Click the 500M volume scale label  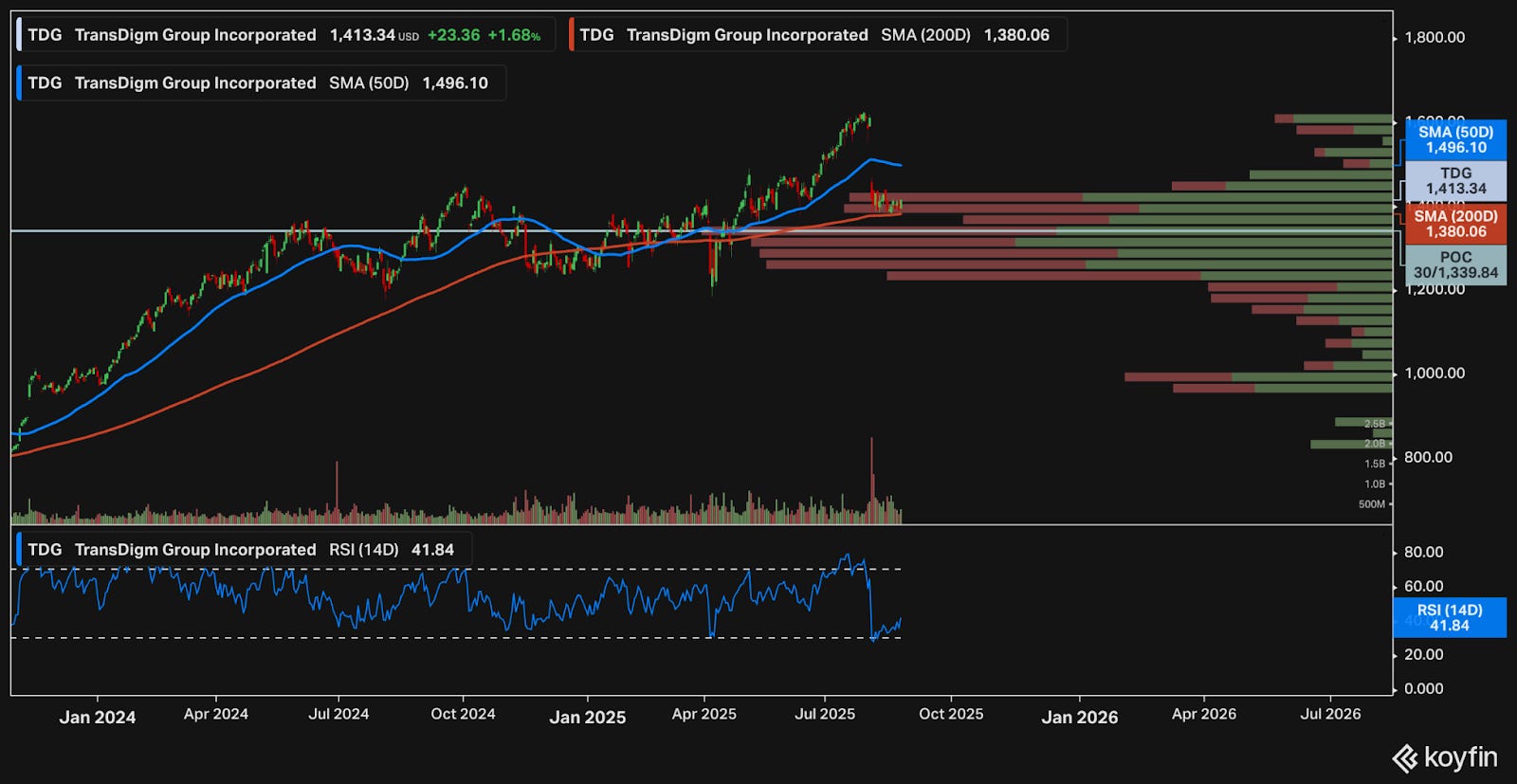[x=1372, y=504]
